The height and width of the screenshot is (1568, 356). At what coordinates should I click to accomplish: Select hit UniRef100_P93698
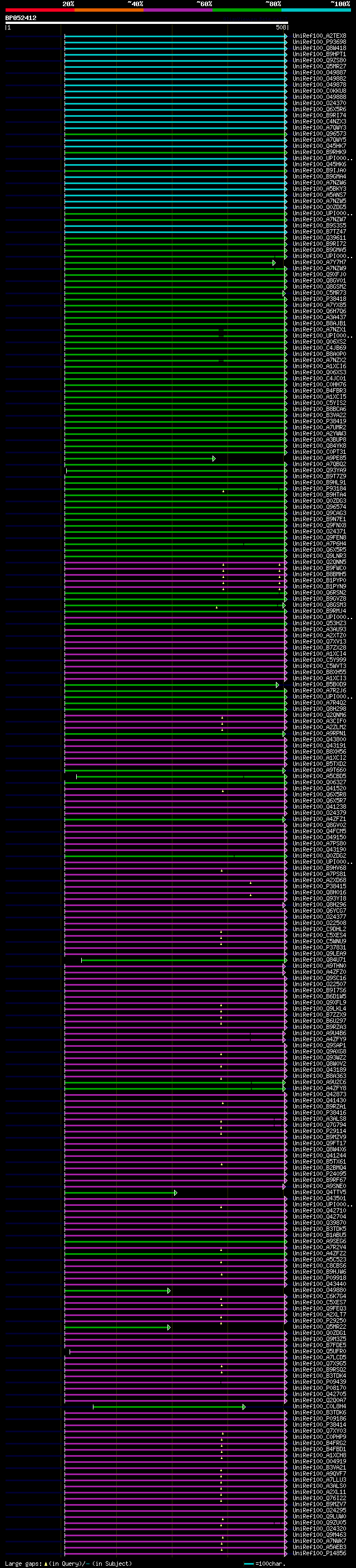coord(319,42)
